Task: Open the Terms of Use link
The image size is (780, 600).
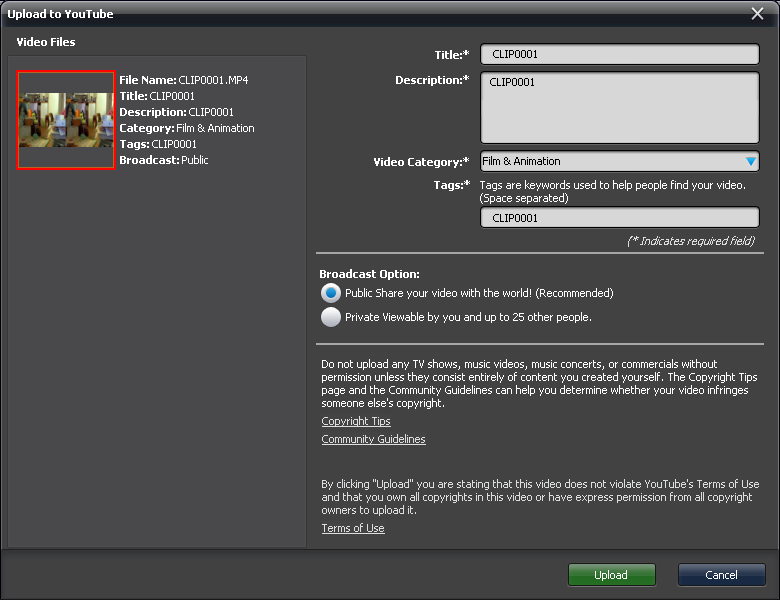Action: [x=353, y=528]
